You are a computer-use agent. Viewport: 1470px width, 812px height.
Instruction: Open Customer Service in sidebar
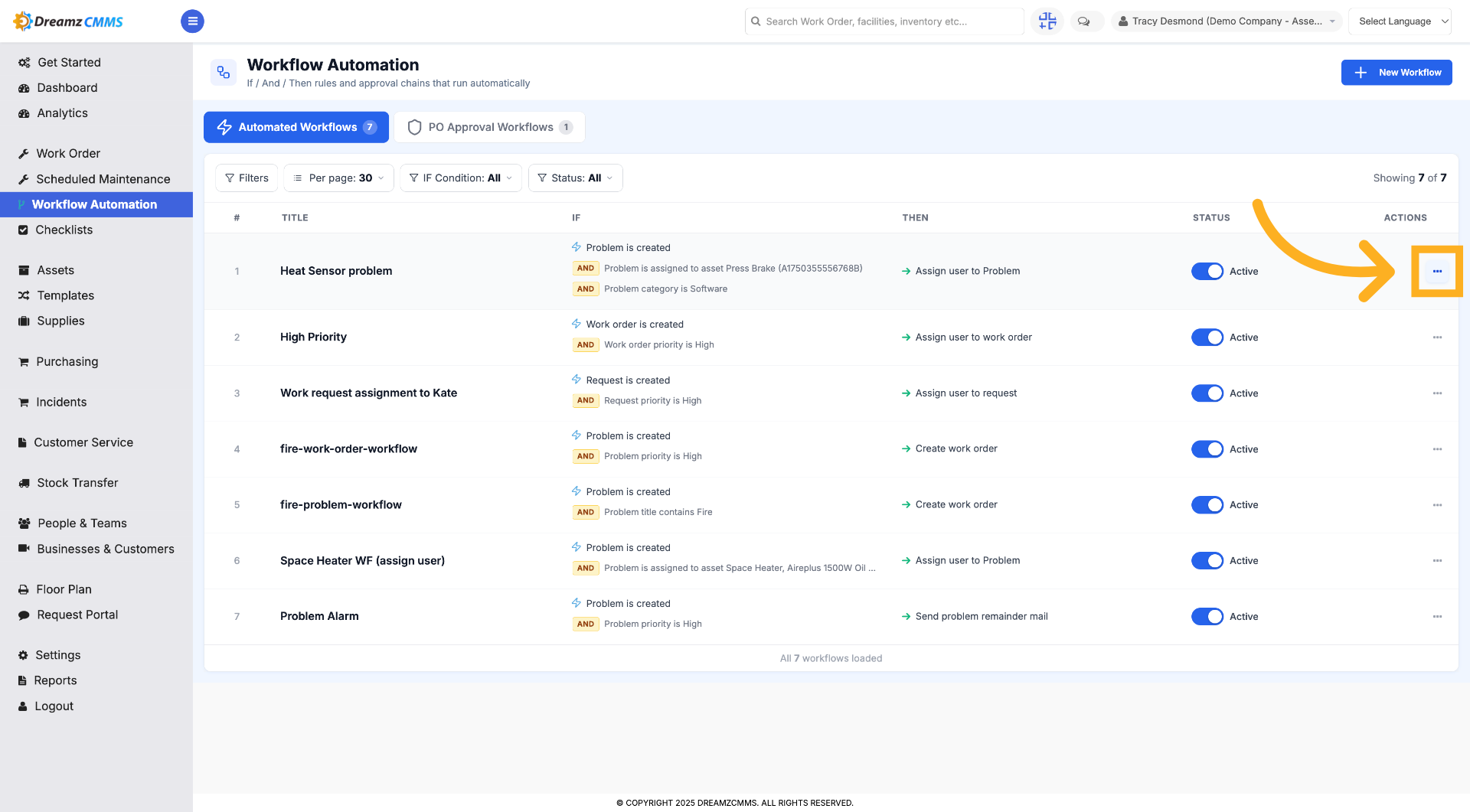[x=96, y=442]
